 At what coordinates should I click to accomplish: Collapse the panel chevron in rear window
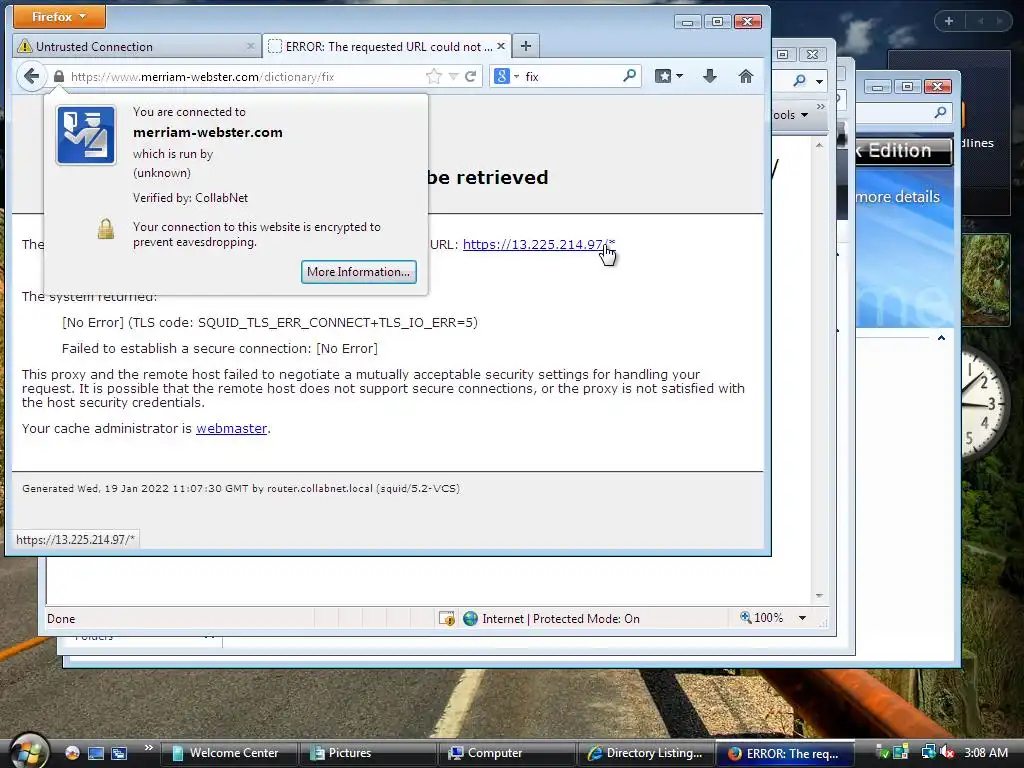click(941, 338)
